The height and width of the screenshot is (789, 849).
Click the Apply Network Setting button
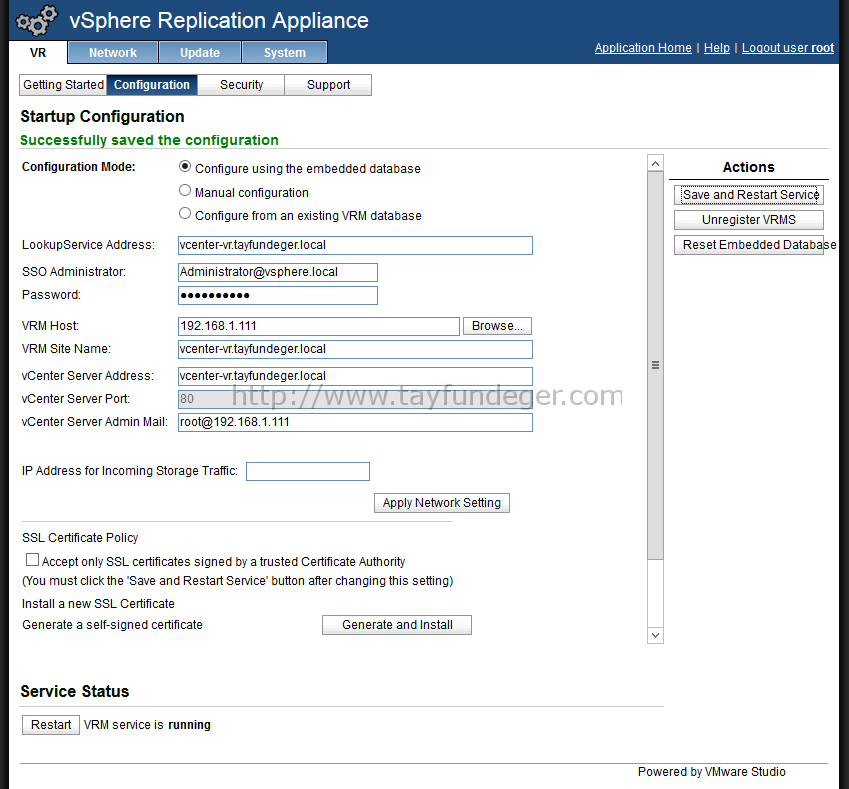coord(442,503)
